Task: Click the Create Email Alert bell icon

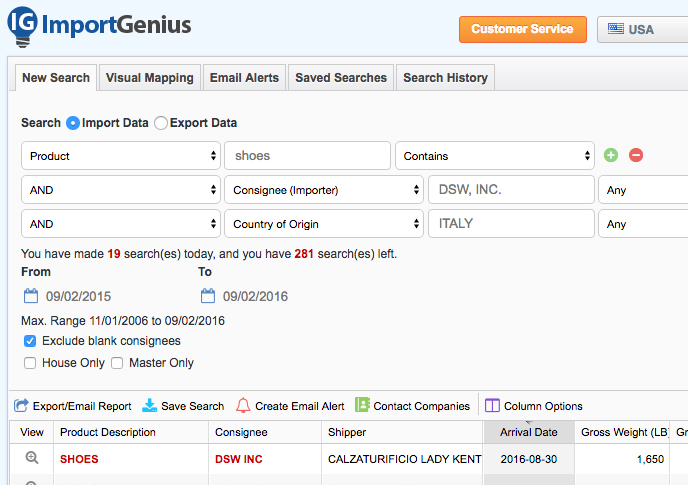Action: pyautogui.click(x=243, y=406)
